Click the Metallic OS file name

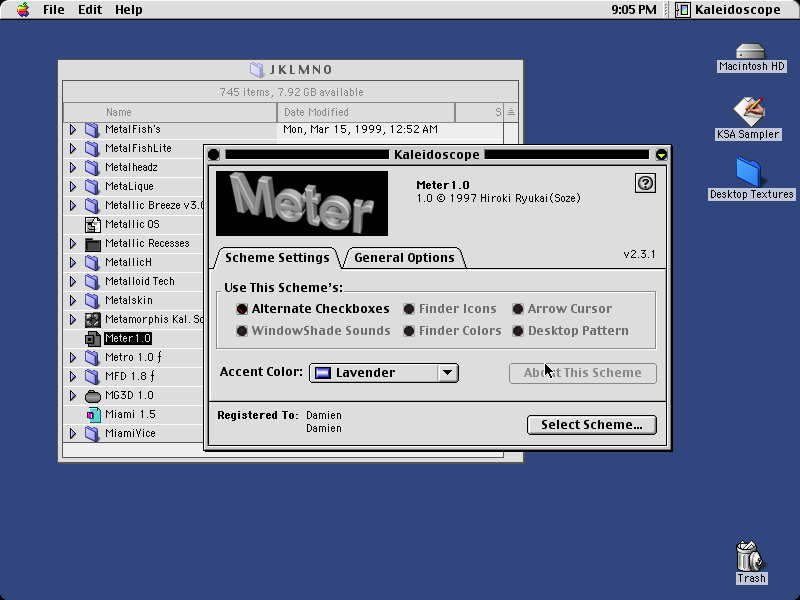click(x=132, y=224)
